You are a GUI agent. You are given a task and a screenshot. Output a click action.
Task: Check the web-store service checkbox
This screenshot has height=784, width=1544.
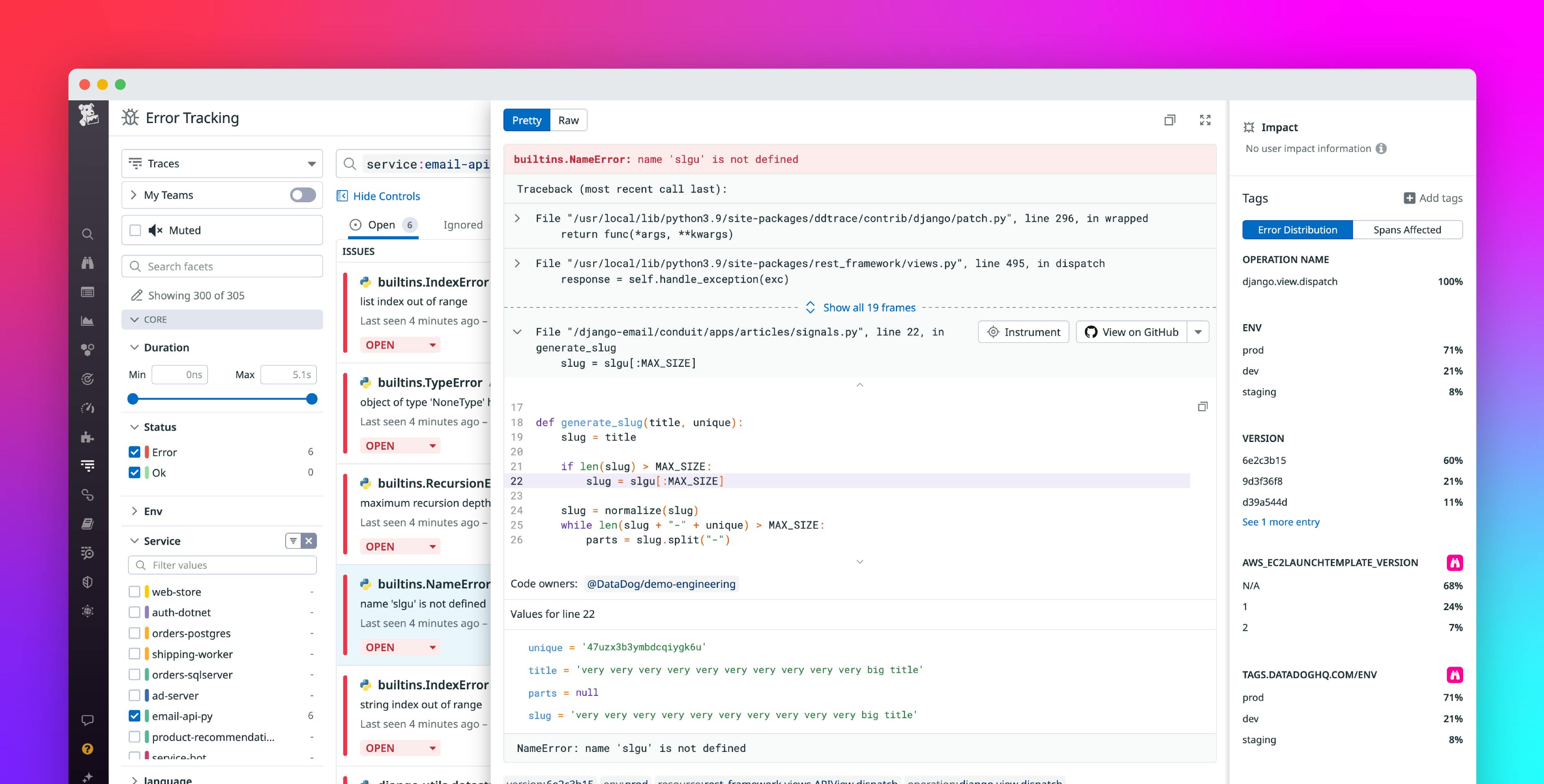click(x=134, y=591)
